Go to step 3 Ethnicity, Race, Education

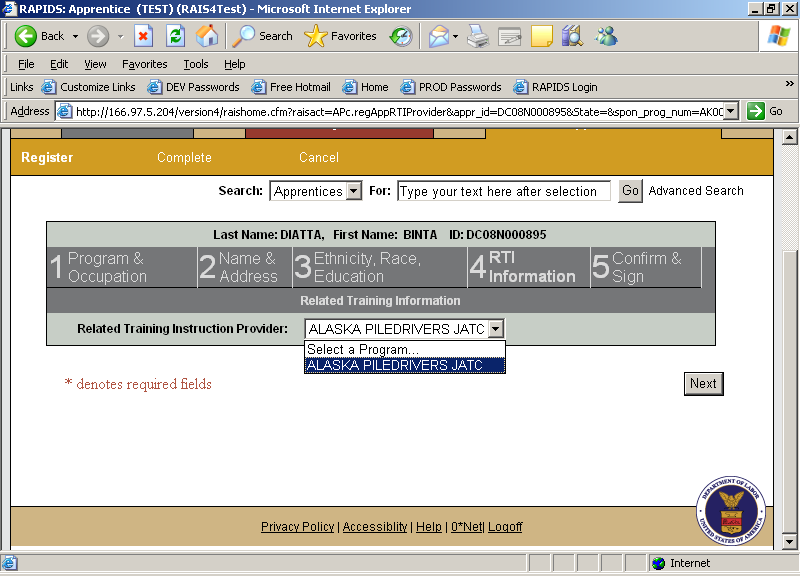coord(380,267)
